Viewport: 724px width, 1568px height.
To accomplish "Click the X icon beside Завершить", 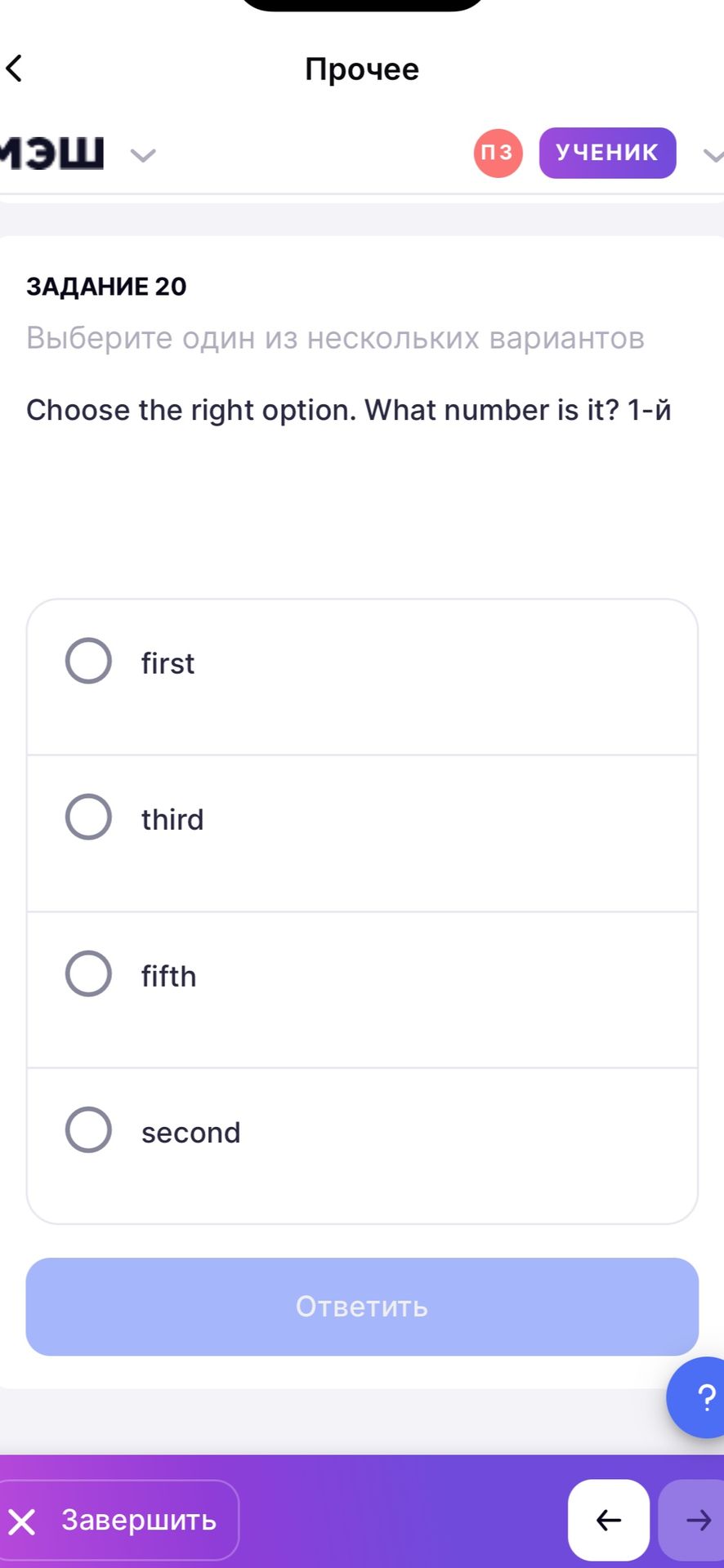I will (x=22, y=1521).
